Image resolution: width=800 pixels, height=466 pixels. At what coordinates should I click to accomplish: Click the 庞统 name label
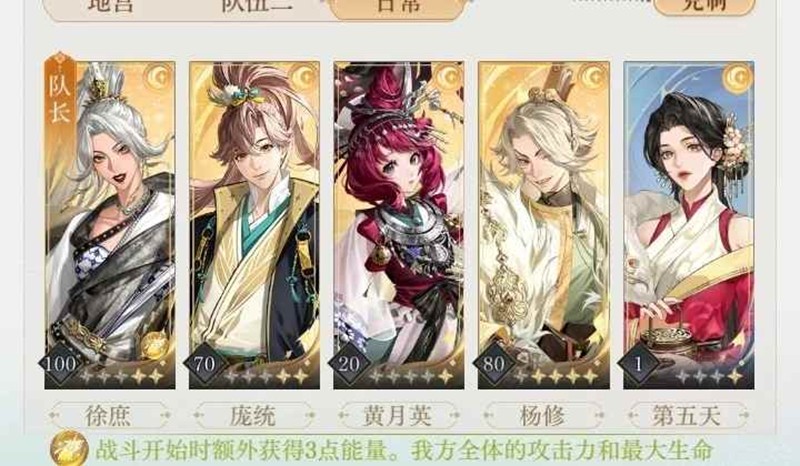coord(253,416)
